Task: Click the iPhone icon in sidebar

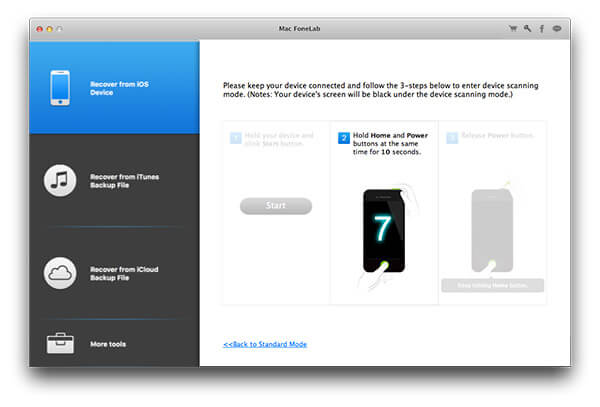Action: pos(62,89)
